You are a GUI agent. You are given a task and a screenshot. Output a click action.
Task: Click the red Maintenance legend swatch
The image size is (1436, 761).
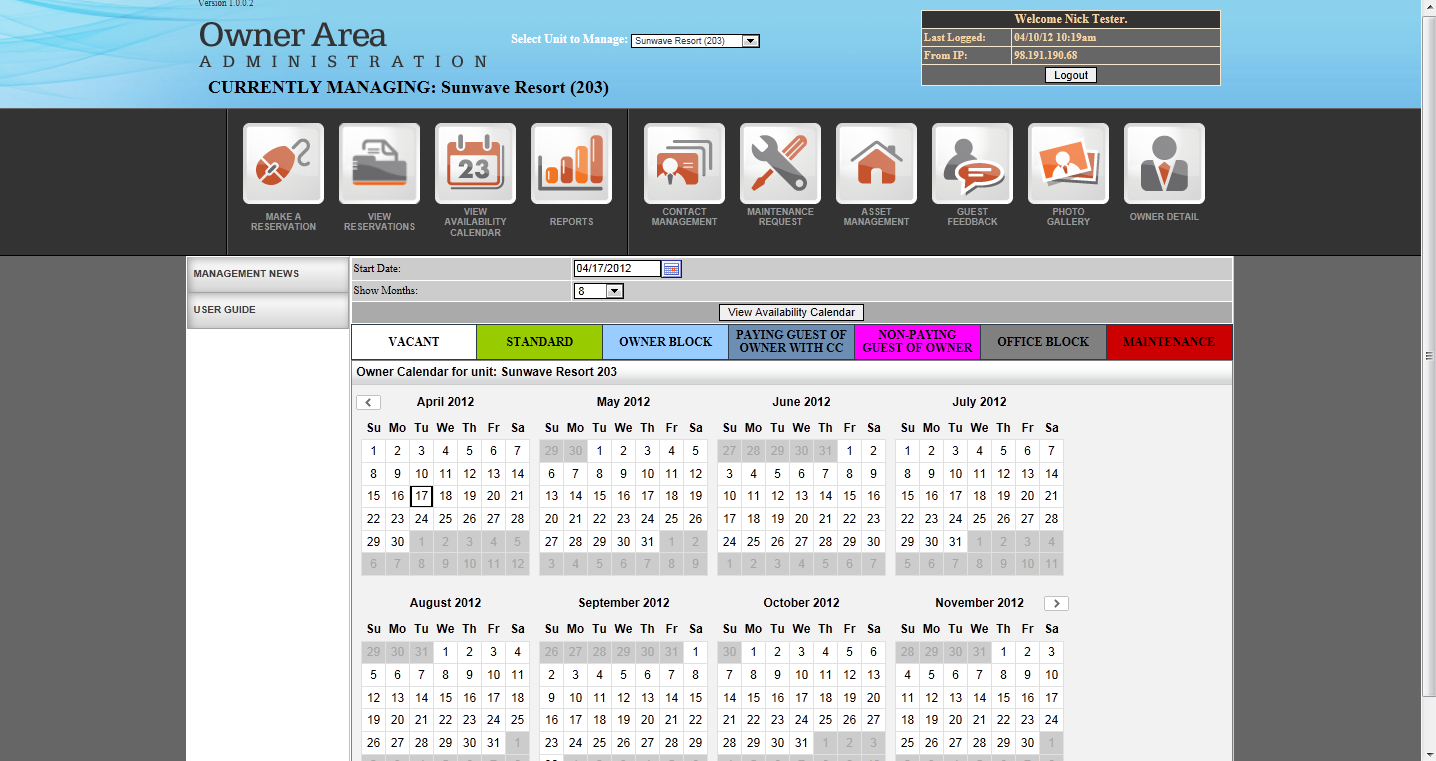pos(1169,342)
